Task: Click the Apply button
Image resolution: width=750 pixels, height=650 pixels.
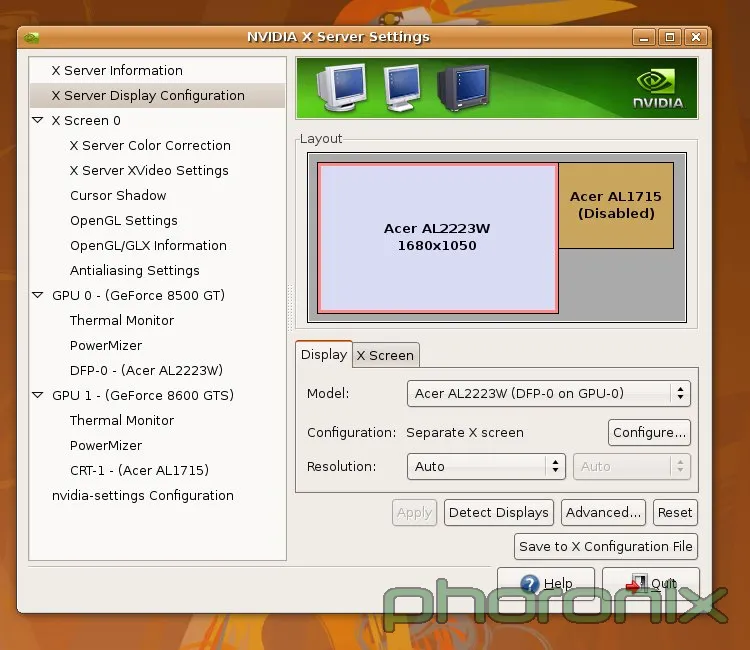Action: pyautogui.click(x=414, y=512)
